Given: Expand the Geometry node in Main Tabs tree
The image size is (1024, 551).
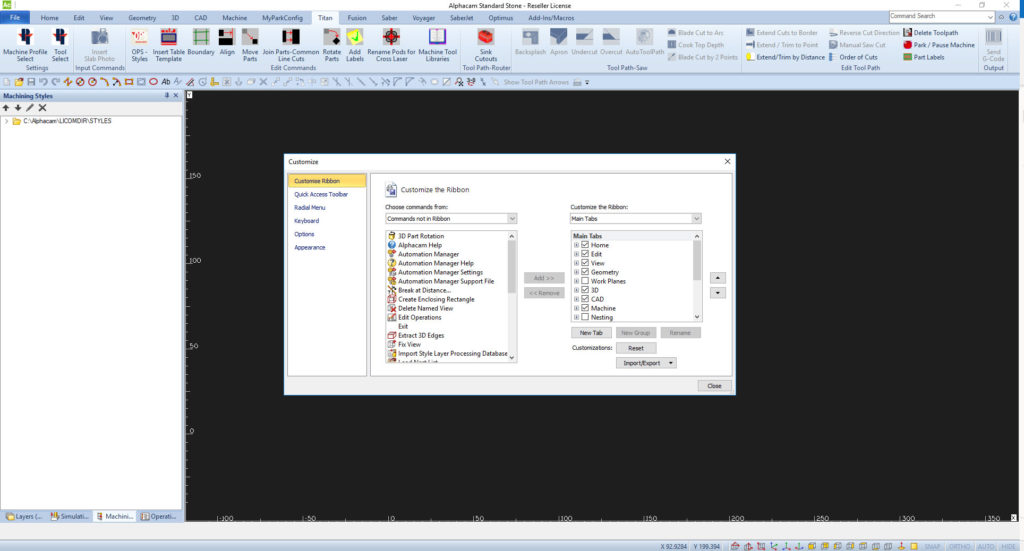Looking at the screenshot, I should 576,272.
